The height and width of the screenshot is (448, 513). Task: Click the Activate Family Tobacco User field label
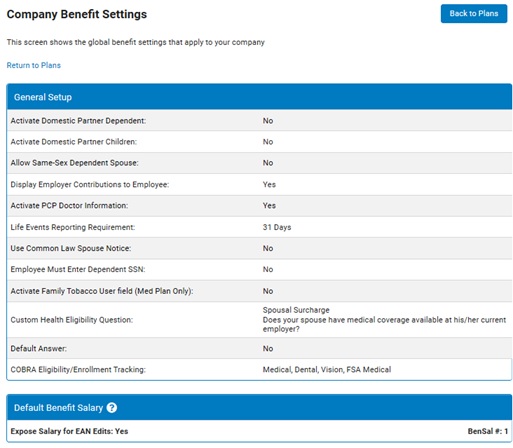pos(102,291)
